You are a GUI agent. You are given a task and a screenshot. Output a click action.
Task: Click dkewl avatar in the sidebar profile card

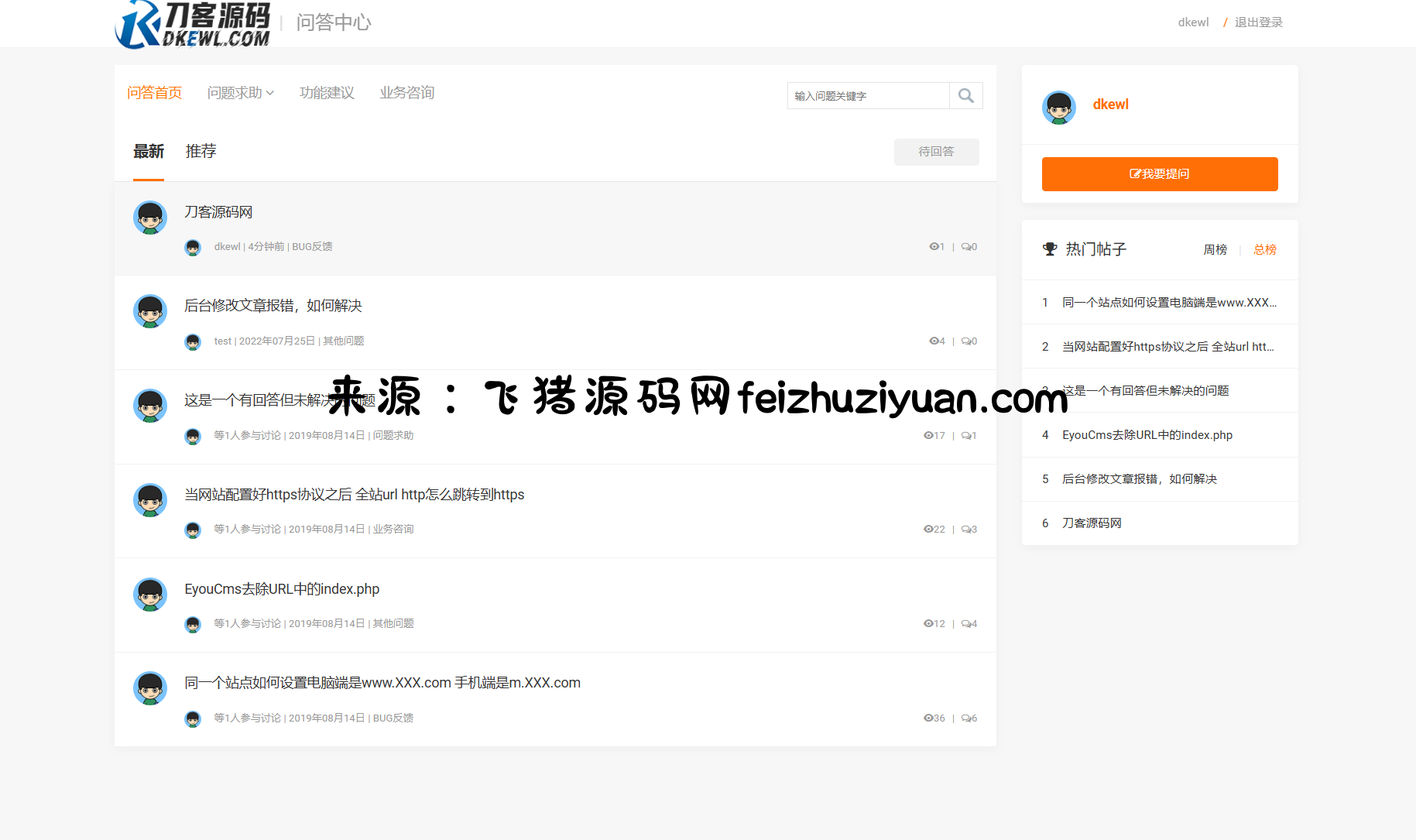(1058, 107)
